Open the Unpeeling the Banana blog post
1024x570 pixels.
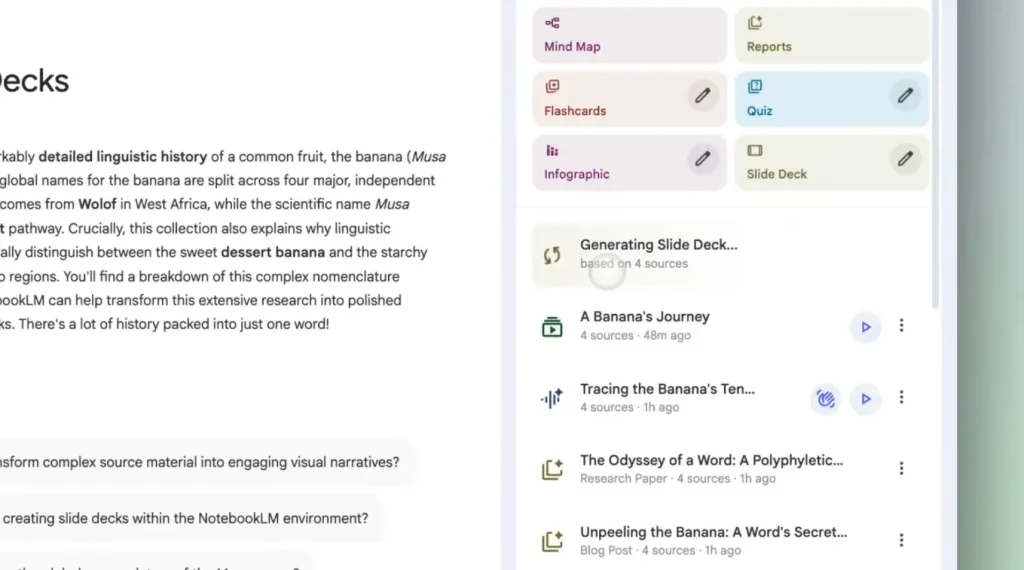[x=712, y=540]
